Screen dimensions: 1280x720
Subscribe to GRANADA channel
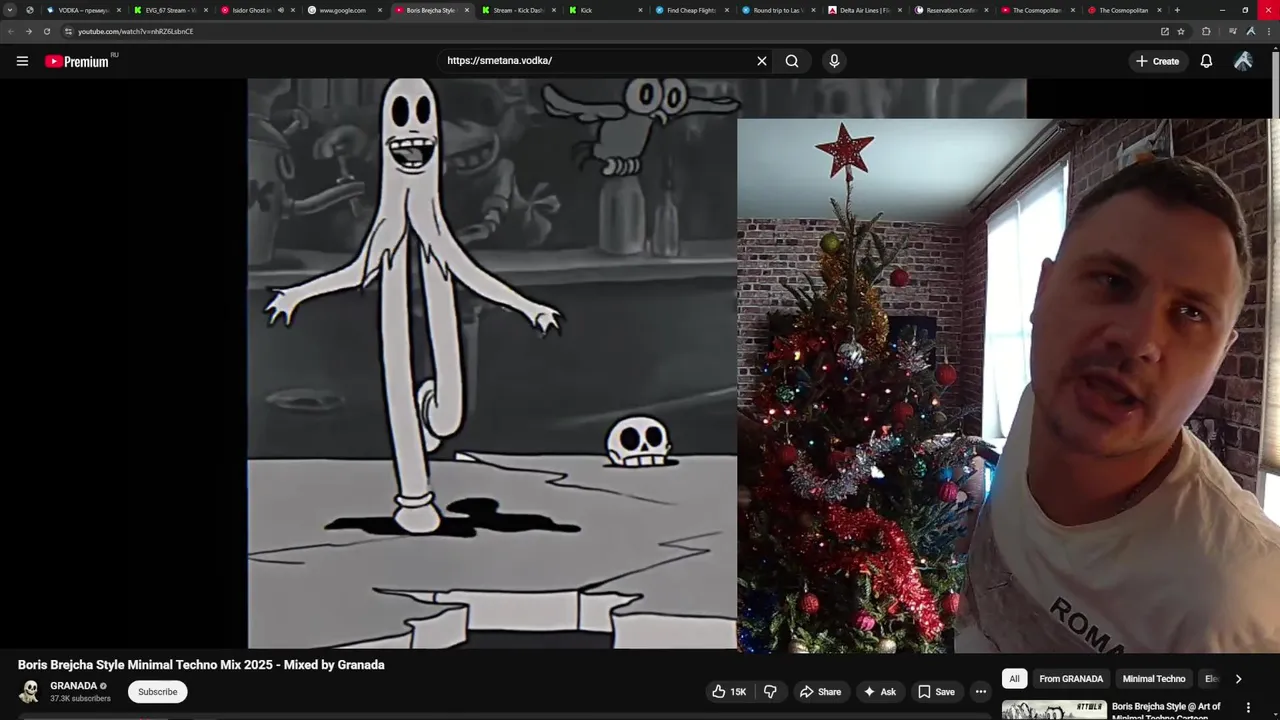[x=158, y=692]
